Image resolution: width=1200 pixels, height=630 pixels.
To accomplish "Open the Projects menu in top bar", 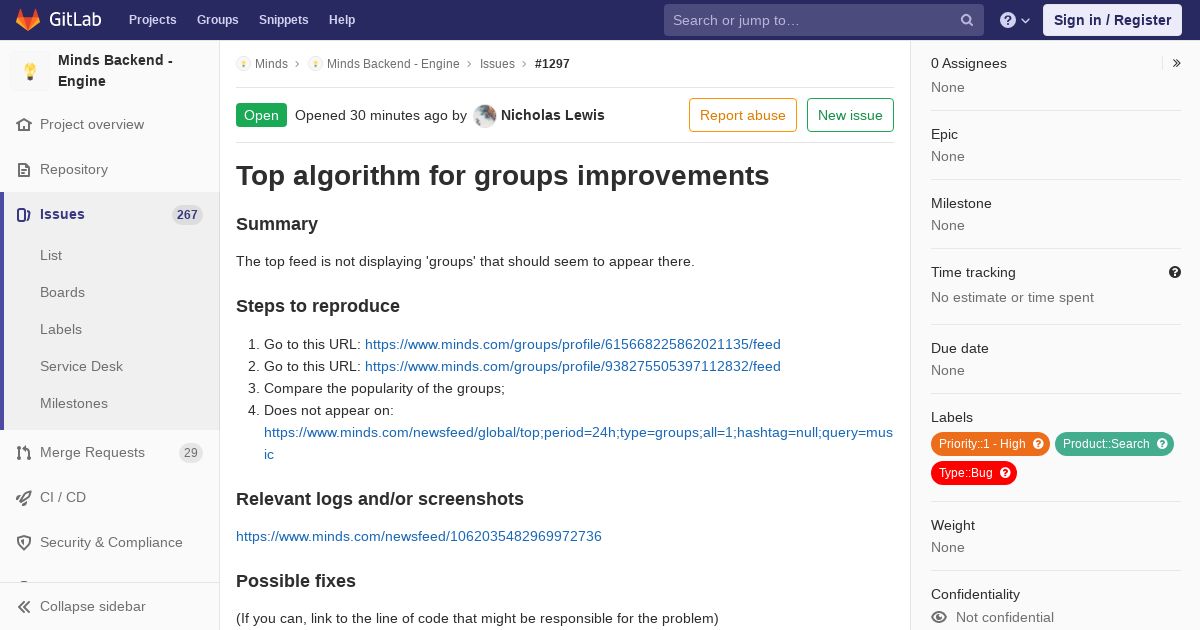I will (153, 20).
